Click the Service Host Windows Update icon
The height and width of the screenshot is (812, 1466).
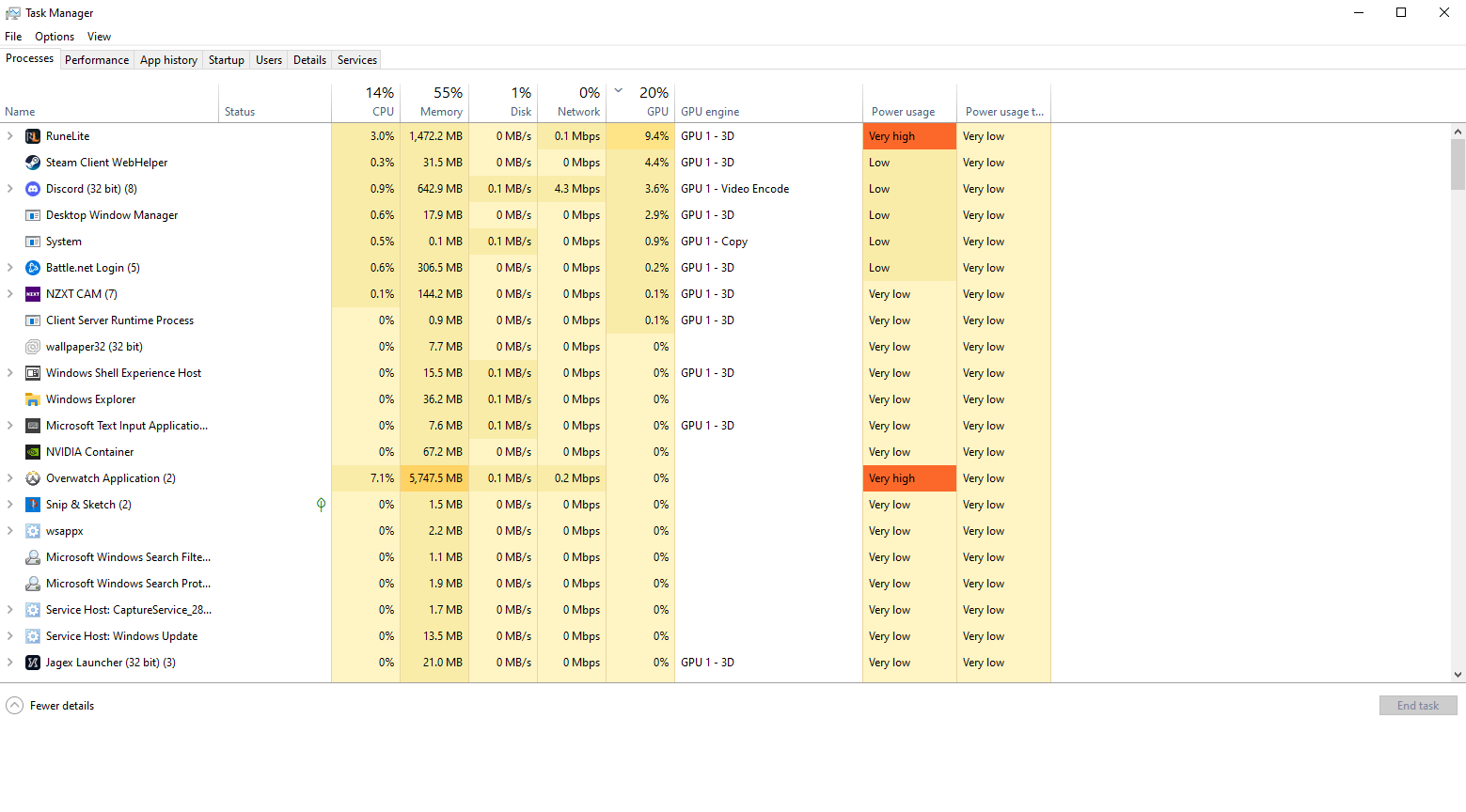click(x=33, y=636)
